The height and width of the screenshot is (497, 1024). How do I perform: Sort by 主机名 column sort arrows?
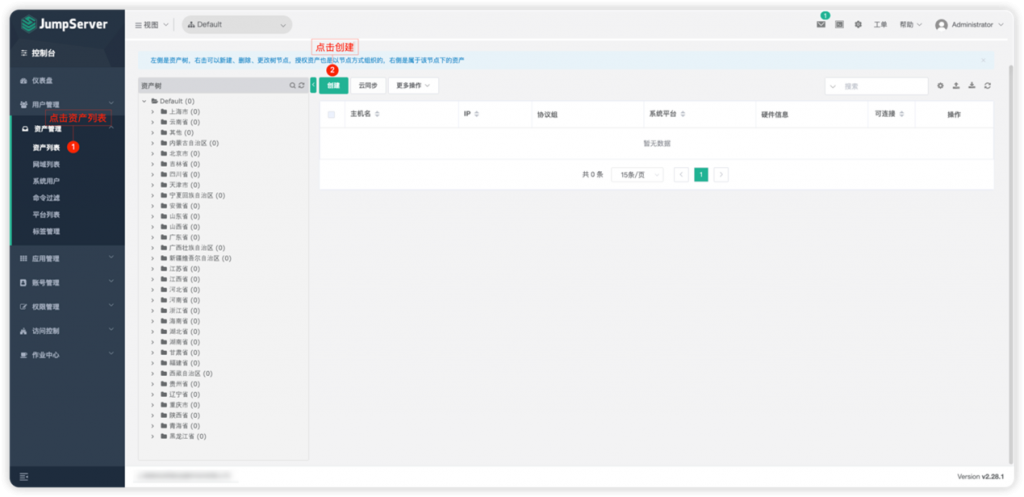pos(377,114)
